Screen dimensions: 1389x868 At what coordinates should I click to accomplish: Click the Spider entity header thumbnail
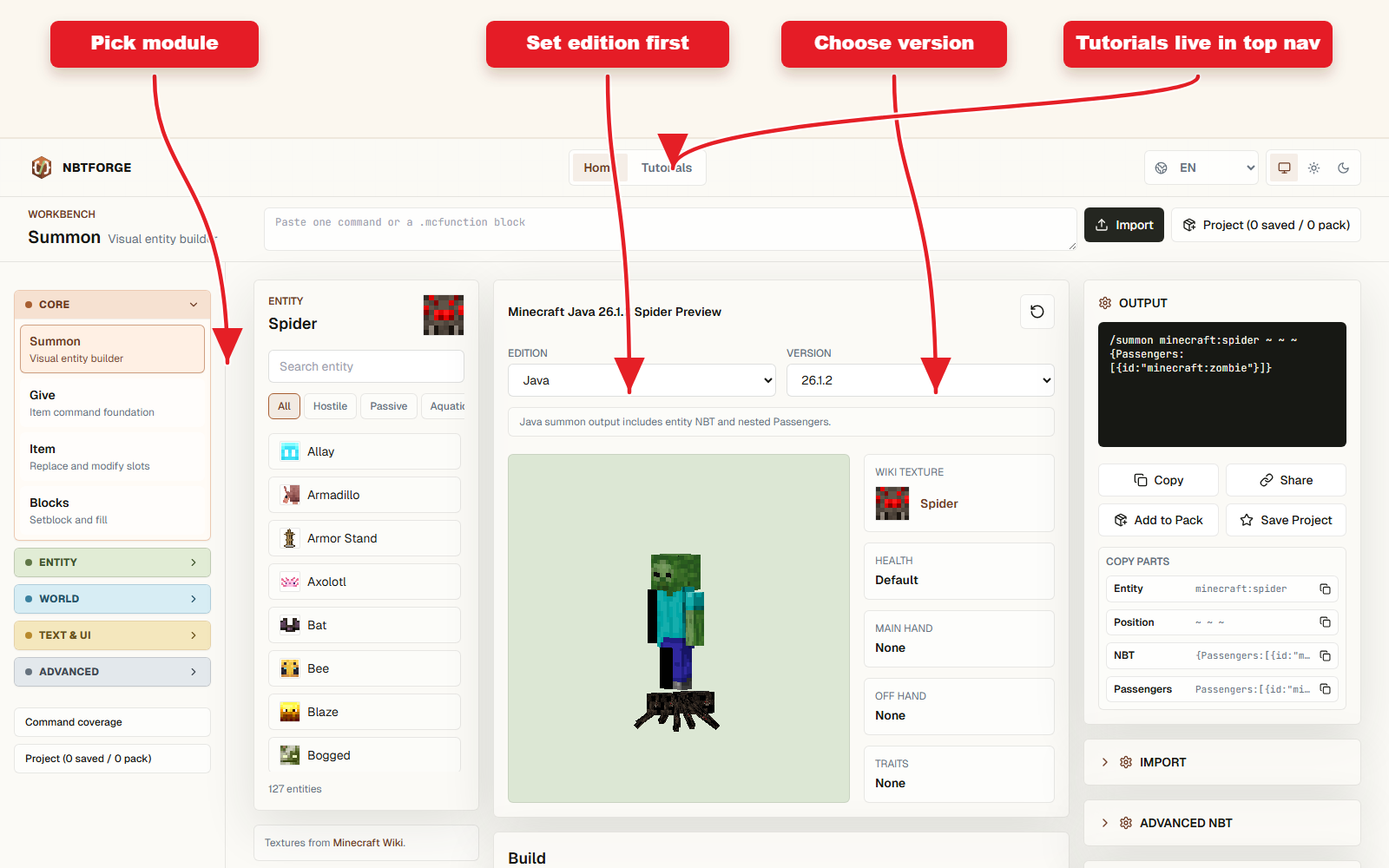[x=444, y=314]
